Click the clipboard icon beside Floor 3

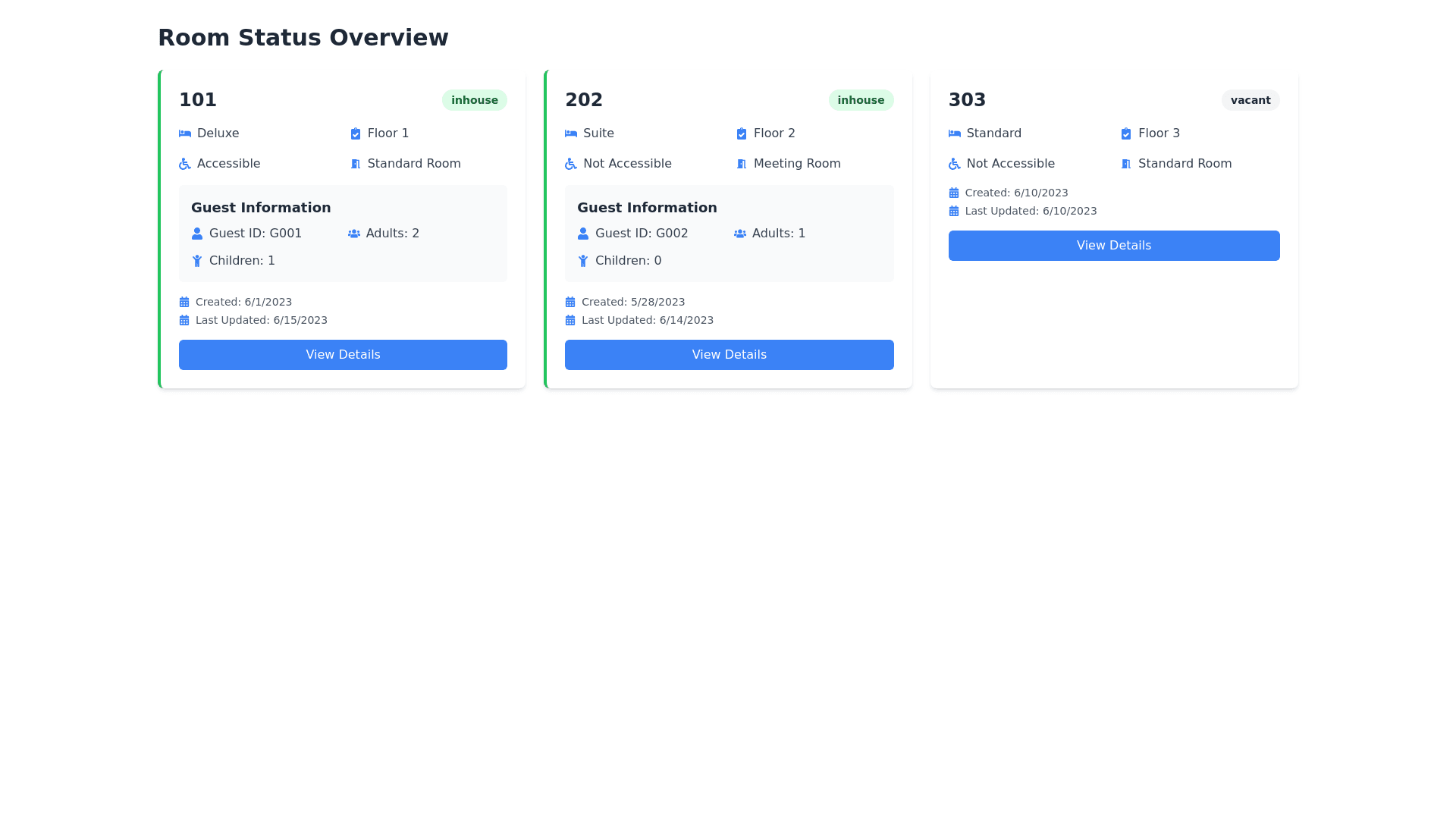tap(1125, 133)
